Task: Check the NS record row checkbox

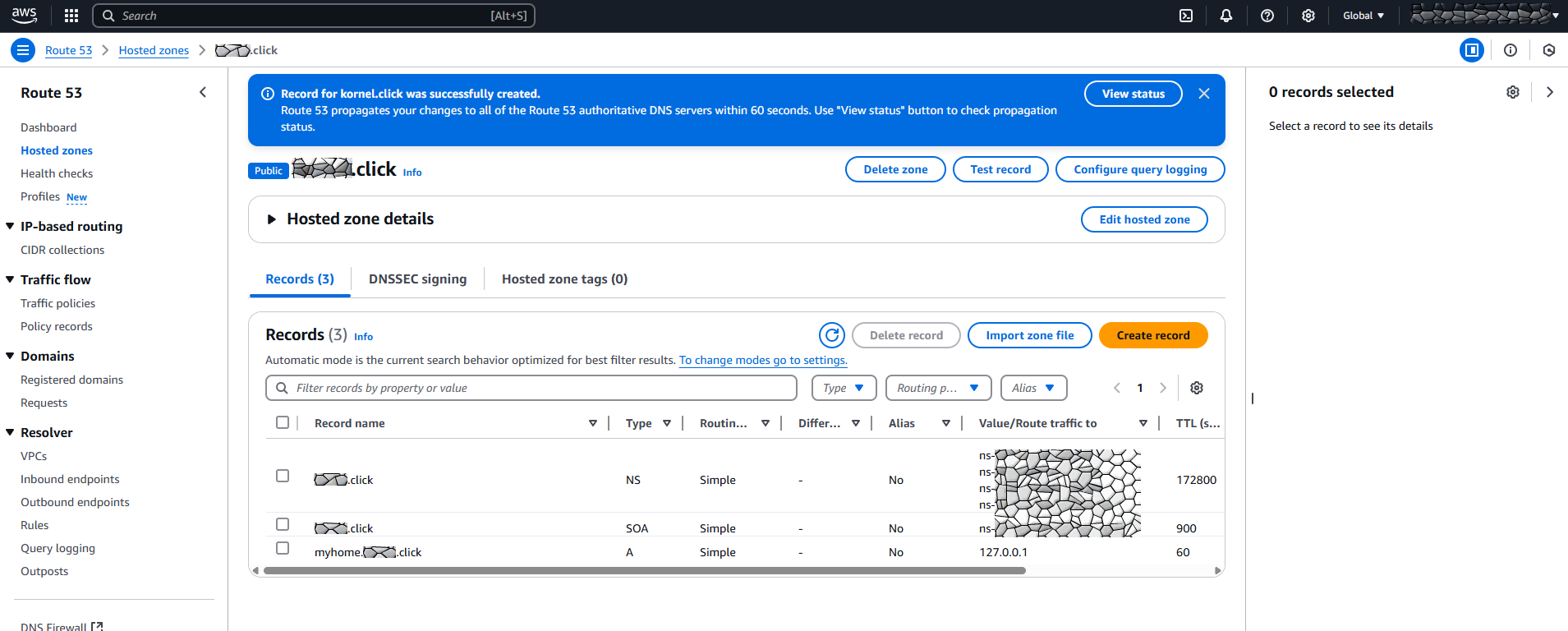Action: click(283, 476)
